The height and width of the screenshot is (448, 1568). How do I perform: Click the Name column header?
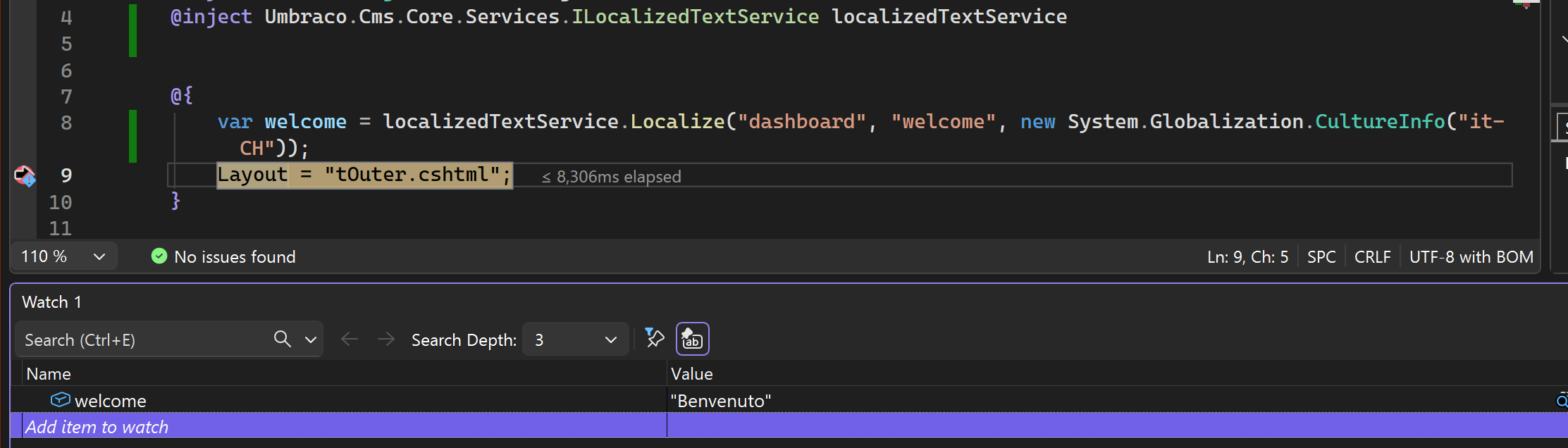tap(49, 374)
